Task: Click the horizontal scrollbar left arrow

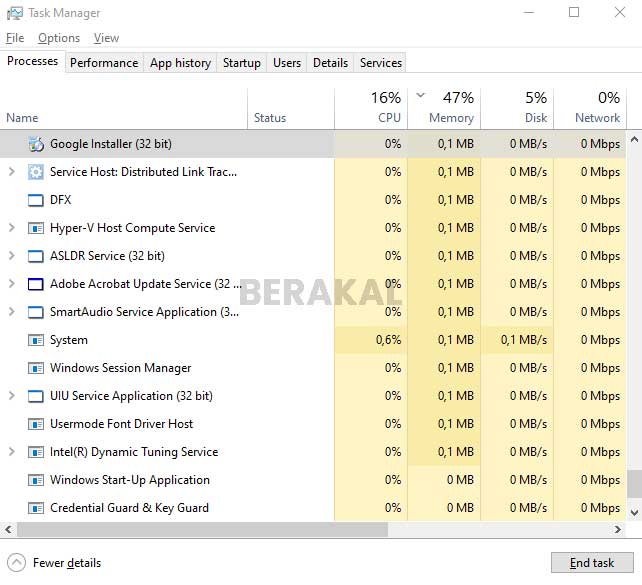Action: tap(8, 530)
